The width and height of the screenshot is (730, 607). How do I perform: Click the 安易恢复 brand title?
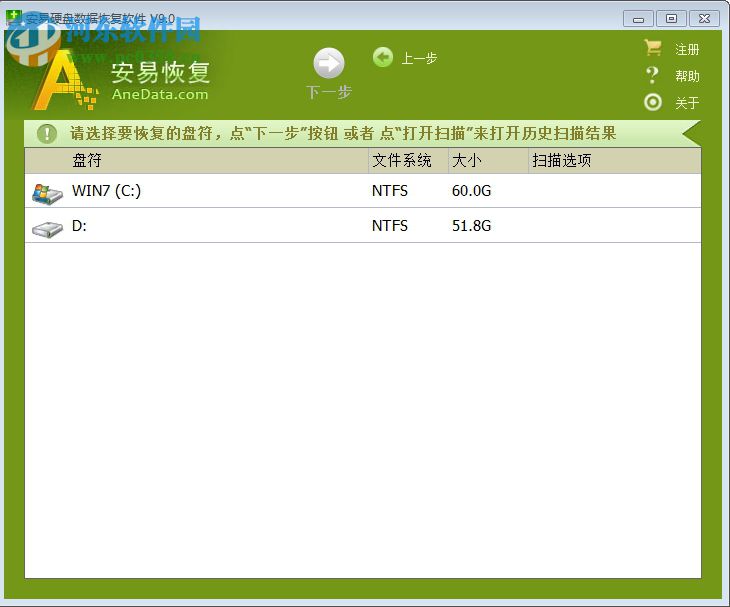tap(161, 73)
